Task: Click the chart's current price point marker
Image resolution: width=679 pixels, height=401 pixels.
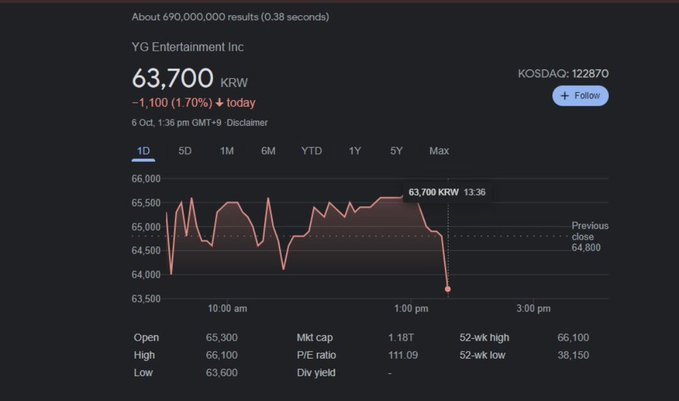Action: (x=448, y=289)
